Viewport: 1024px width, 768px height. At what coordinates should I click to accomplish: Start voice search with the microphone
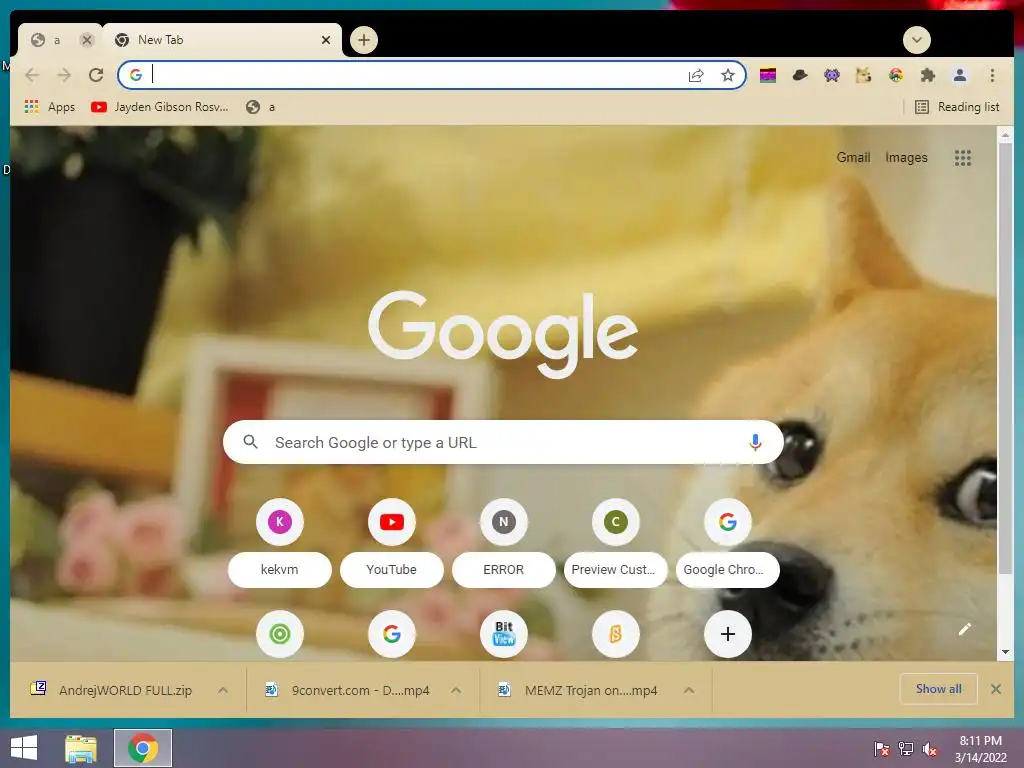coord(755,442)
